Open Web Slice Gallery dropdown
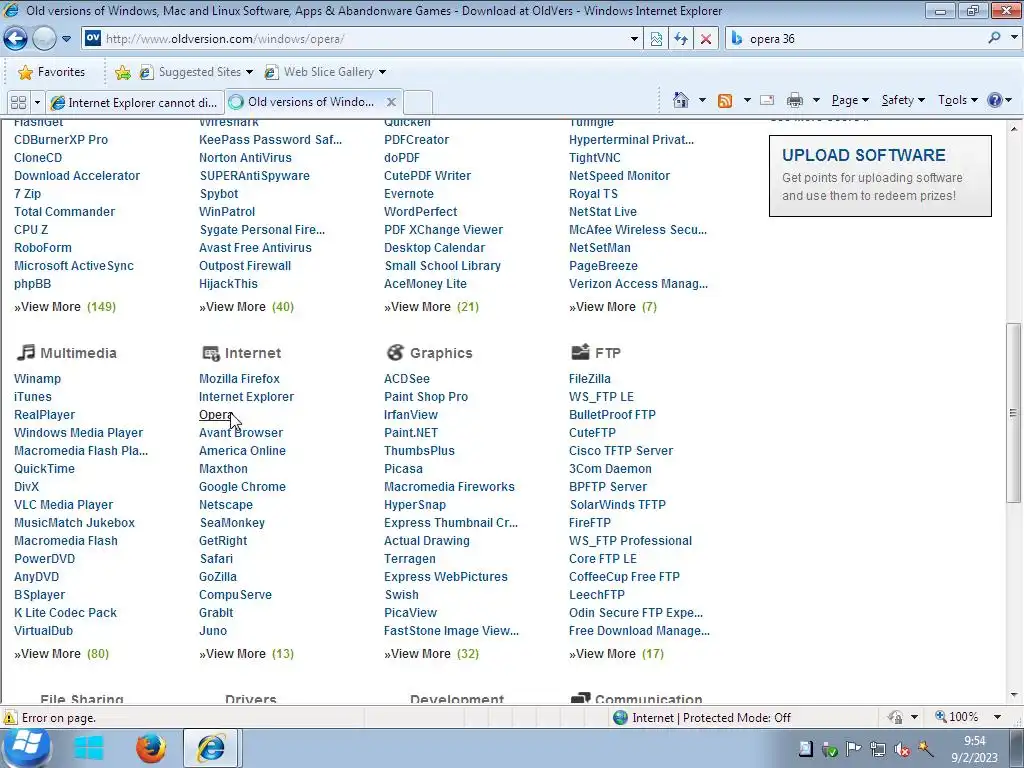 pos(383,72)
